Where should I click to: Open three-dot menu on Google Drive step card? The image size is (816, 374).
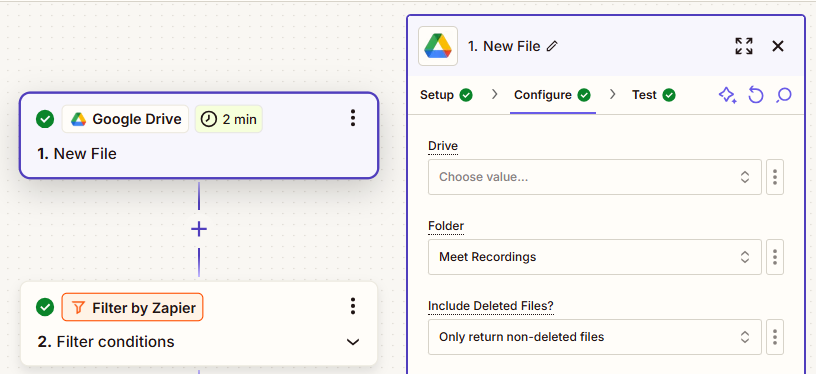coord(353,118)
